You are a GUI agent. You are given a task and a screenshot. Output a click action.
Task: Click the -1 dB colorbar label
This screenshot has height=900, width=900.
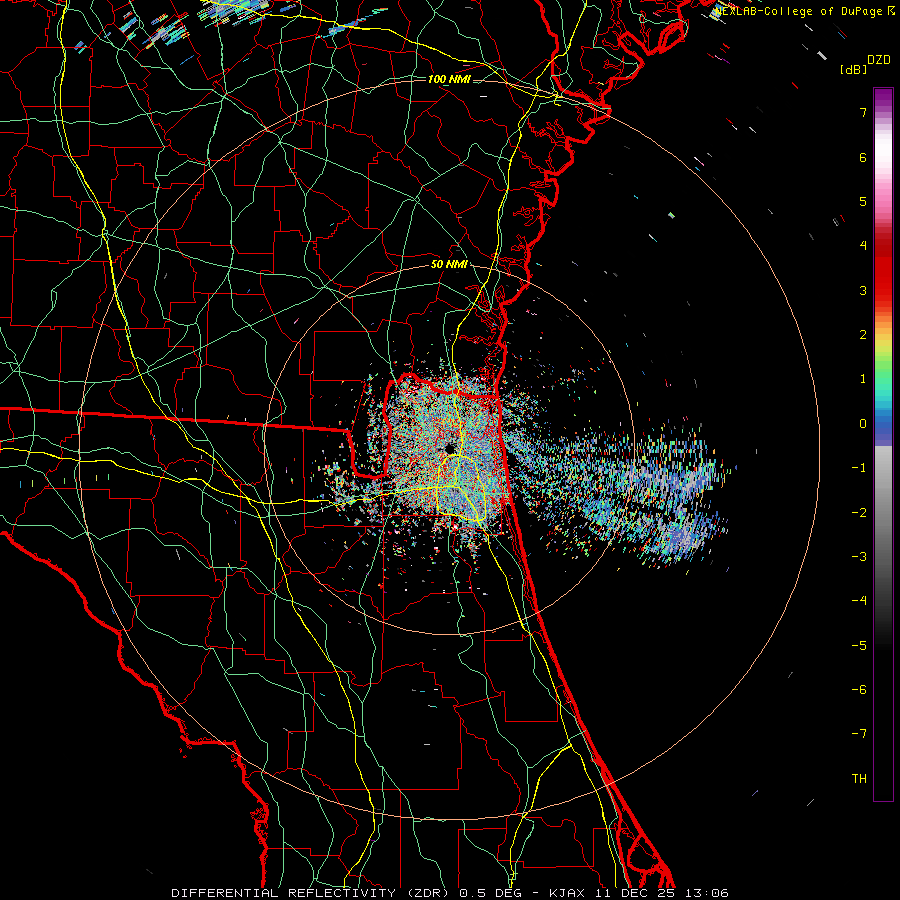tap(859, 468)
